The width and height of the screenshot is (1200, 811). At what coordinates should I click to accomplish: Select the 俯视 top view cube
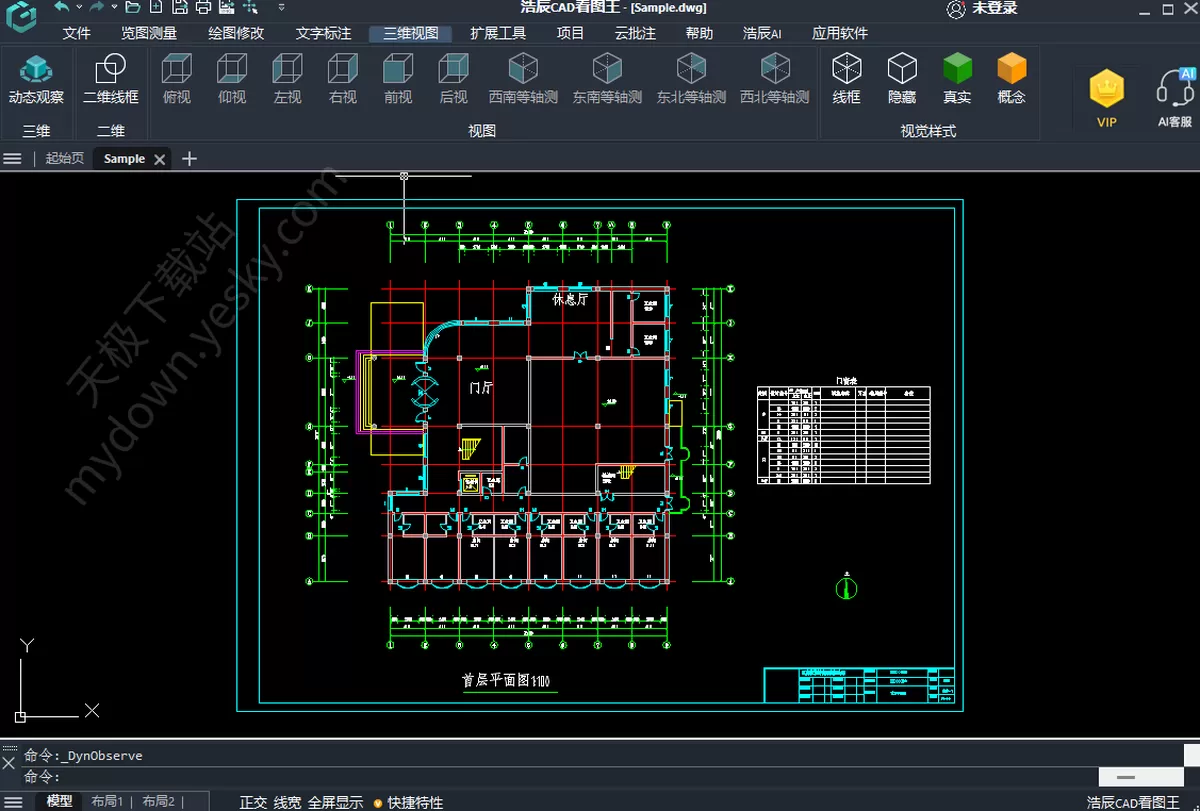tap(177, 80)
